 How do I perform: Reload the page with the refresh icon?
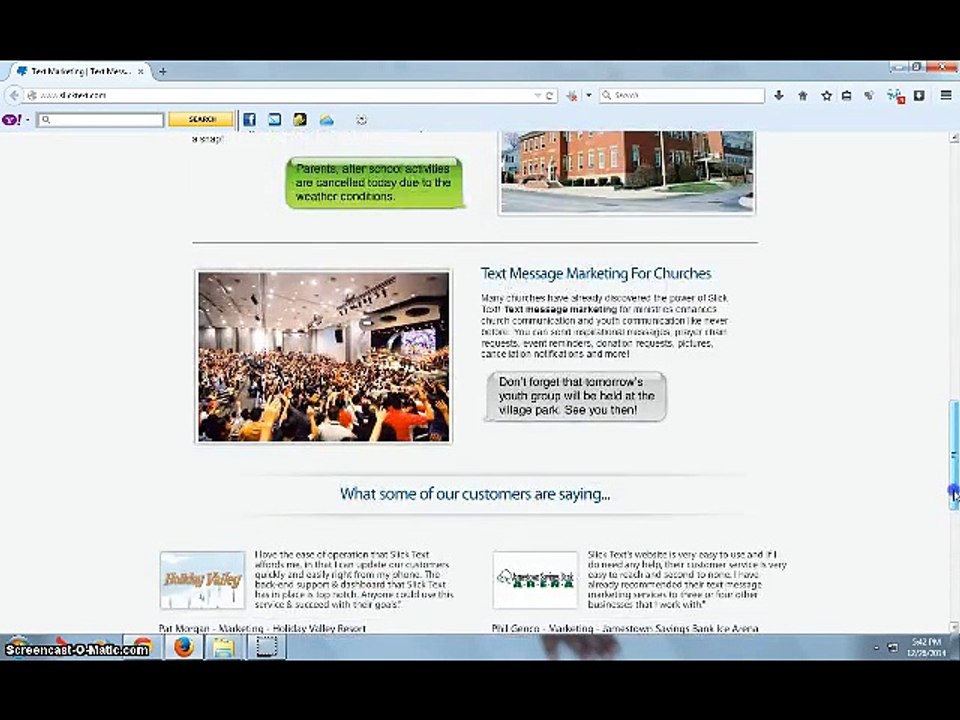[x=550, y=96]
